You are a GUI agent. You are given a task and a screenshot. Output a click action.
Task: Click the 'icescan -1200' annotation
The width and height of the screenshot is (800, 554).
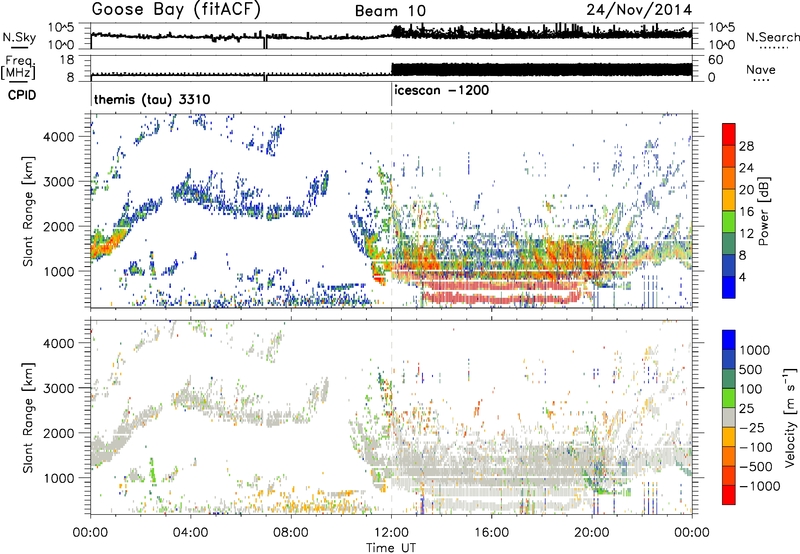click(x=442, y=91)
